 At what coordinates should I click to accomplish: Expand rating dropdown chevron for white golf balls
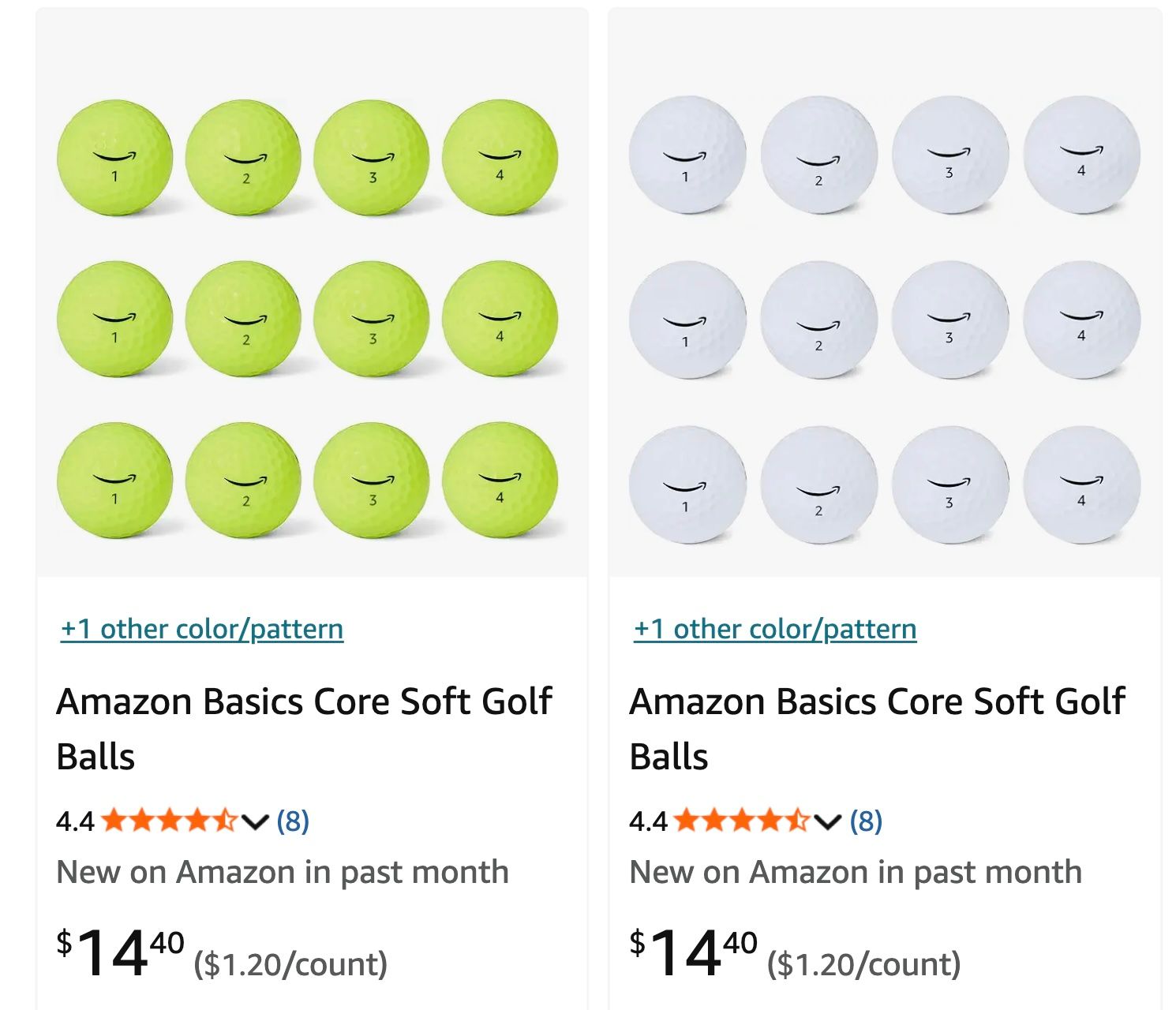tap(828, 822)
